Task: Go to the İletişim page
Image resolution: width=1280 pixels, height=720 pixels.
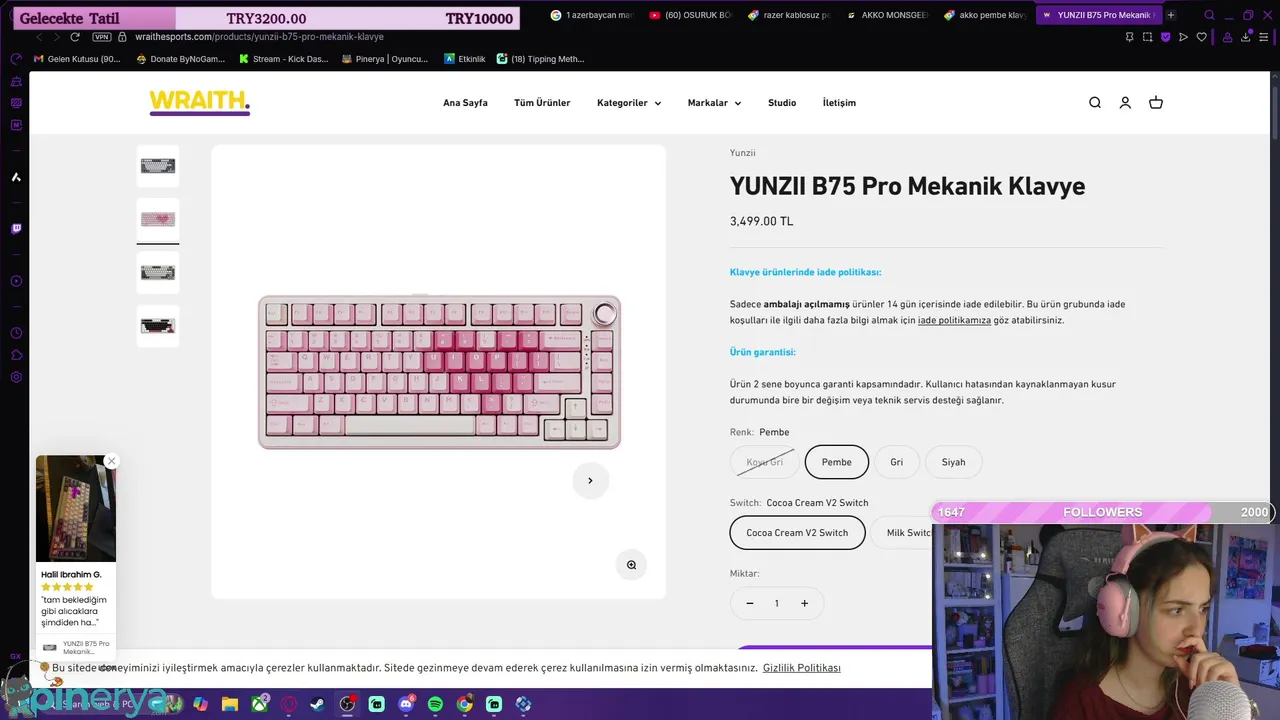Action: [x=839, y=103]
